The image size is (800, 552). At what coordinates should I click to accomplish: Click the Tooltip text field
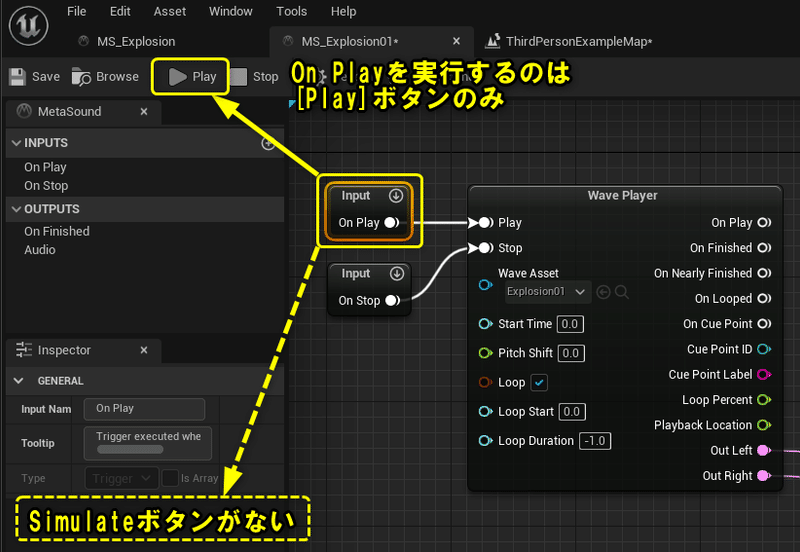point(147,443)
